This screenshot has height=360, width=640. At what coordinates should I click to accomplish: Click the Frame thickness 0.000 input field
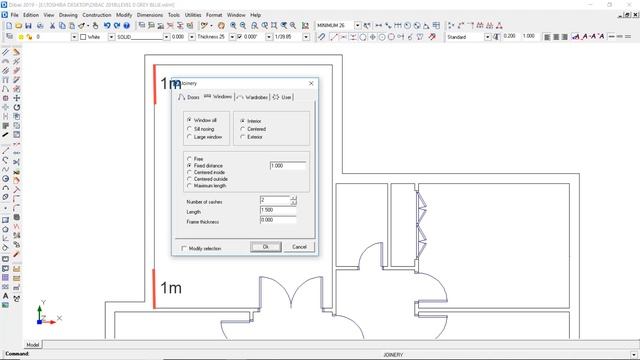coord(278,220)
